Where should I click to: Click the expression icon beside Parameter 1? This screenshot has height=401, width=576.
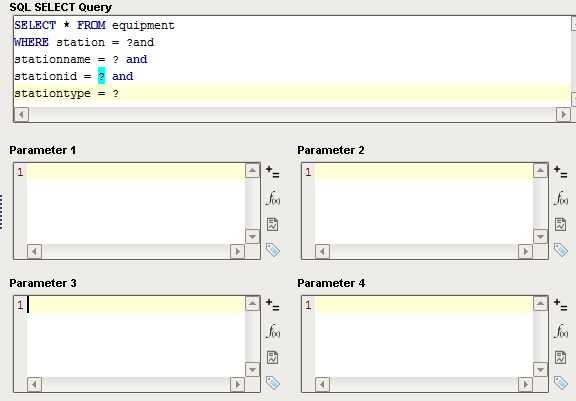pyautogui.click(x=273, y=172)
